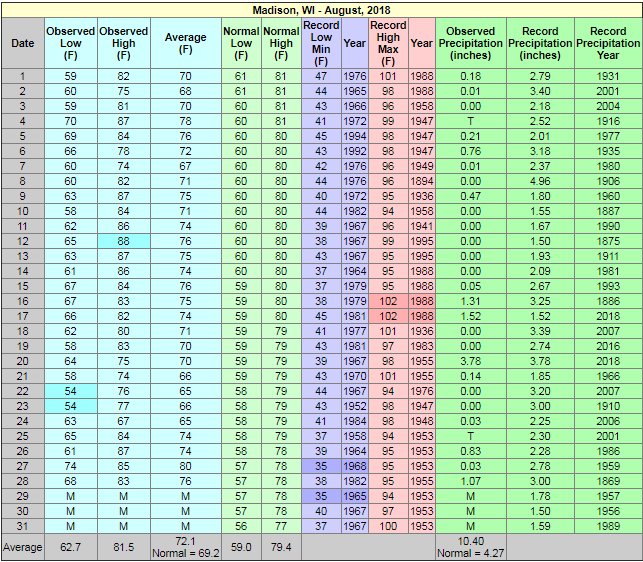Viewport: 643px width, 562px height.
Task: Select record high year 1894 on August 8
Action: [422, 181]
